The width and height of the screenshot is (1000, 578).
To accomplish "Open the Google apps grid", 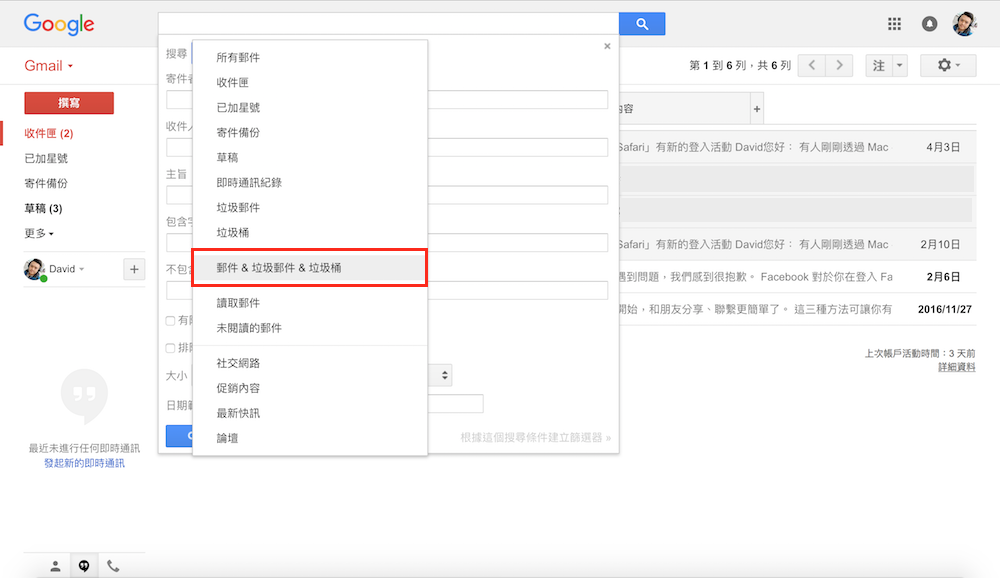I will (x=895, y=24).
